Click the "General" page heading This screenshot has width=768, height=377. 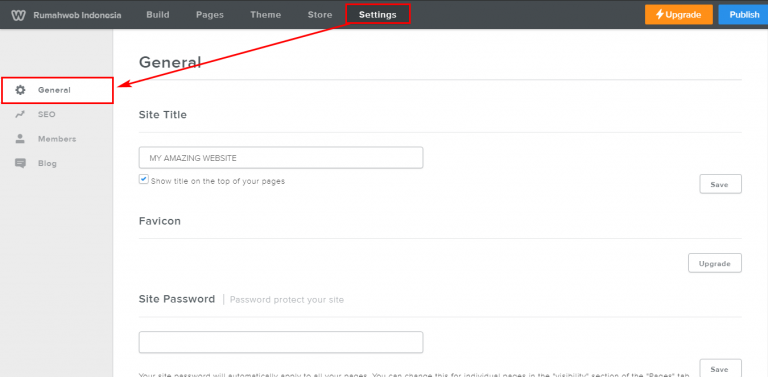coord(170,62)
